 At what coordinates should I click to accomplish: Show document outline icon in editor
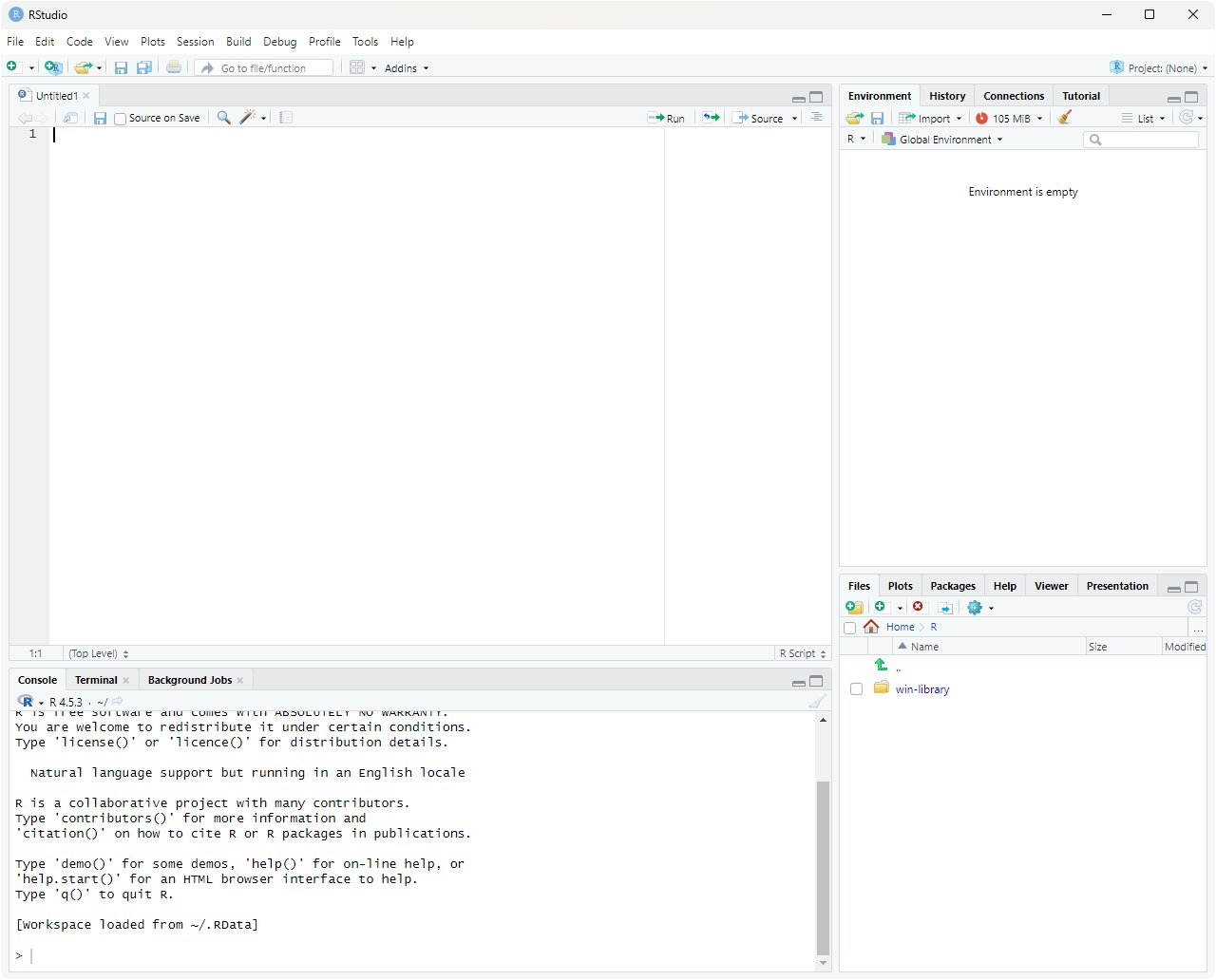coord(816,118)
